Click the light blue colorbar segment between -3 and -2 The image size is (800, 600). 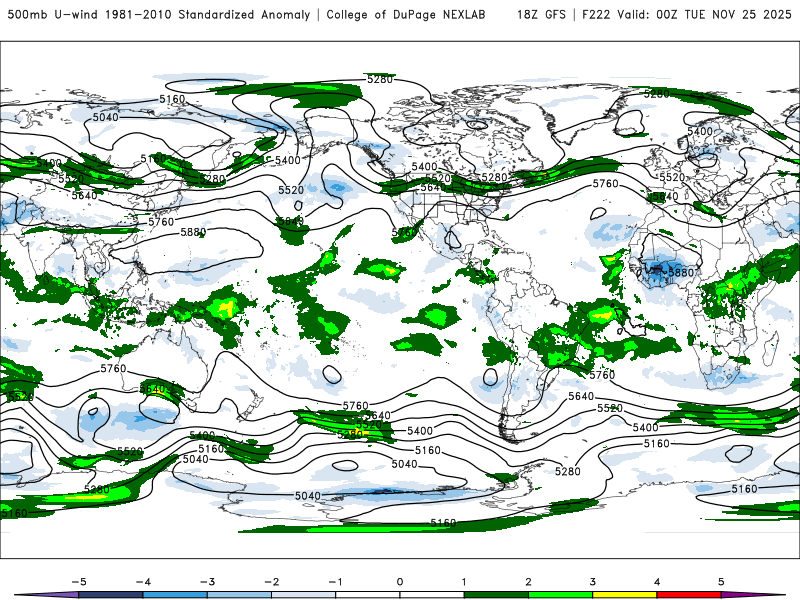click(239, 595)
